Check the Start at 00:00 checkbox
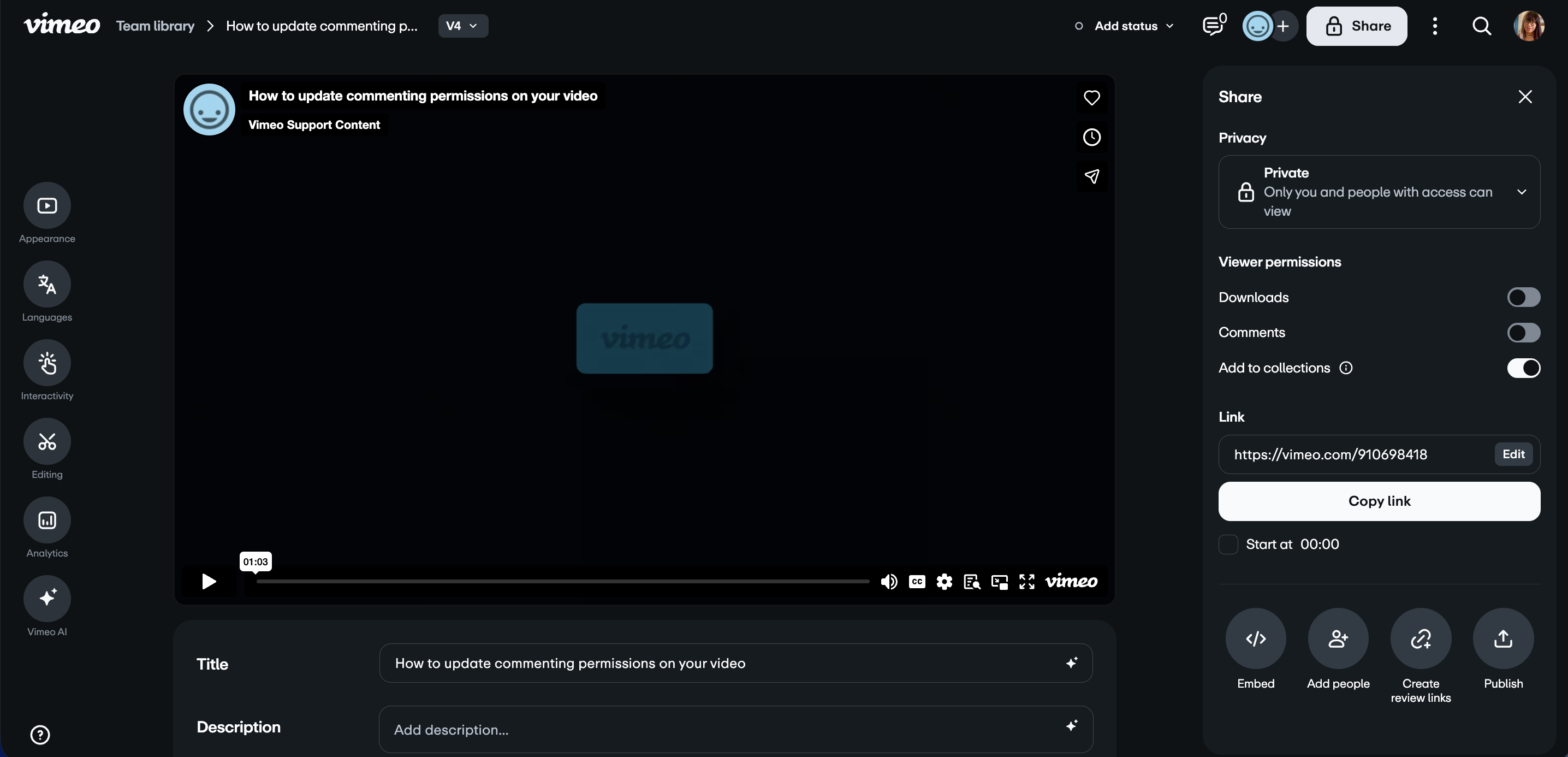The image size is (1568, 757). 1228,544
